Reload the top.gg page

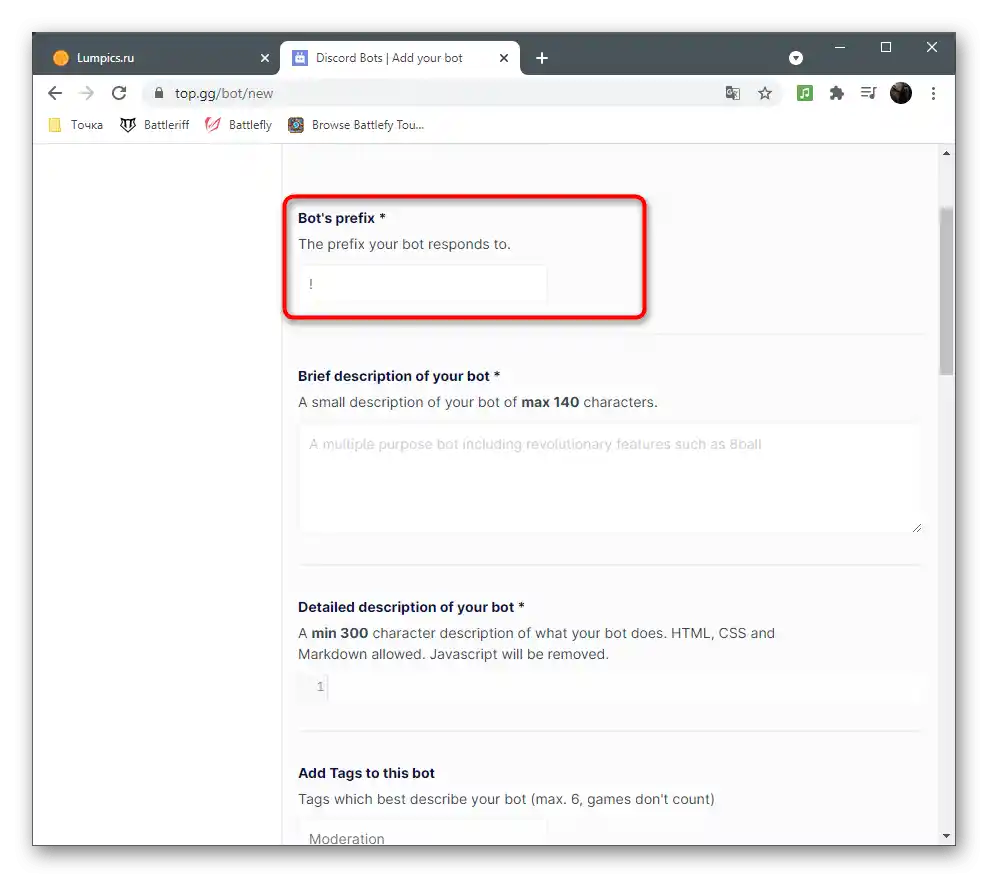pyautogui.click(x=119, y=93)
